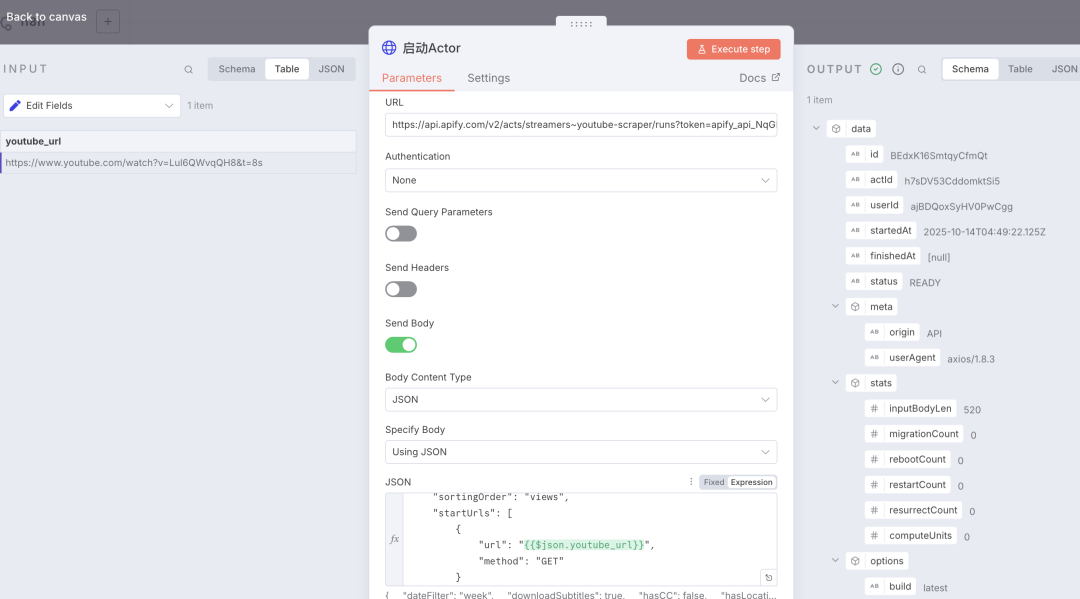Open the Body Content Type dropdown
The height and width of the screenshot is (599, 1080).
click(580, 399)
